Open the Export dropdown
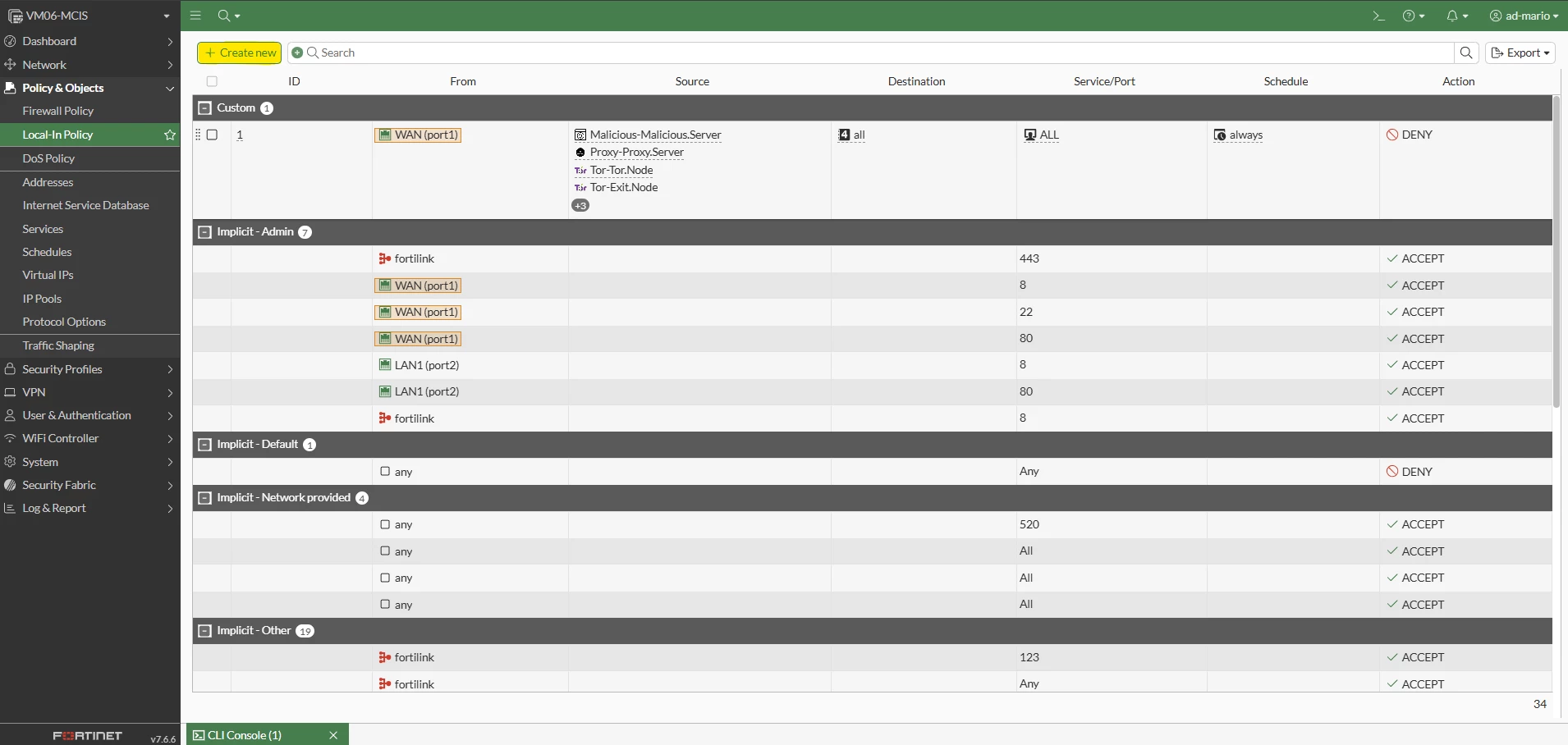The width and height of the screenshot is (1568, 745). tap(1520, 53)
